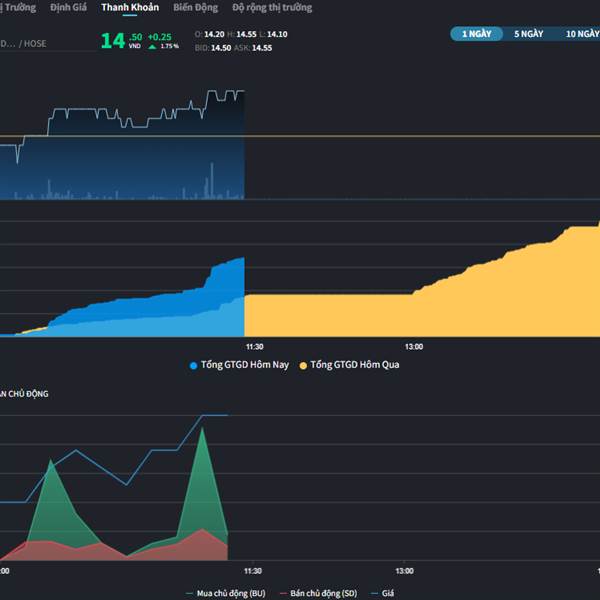Toggle Tổng GTGD Hôm Qua legend
This screenshot has width=600, height=600.
click(x=349, y=365)
